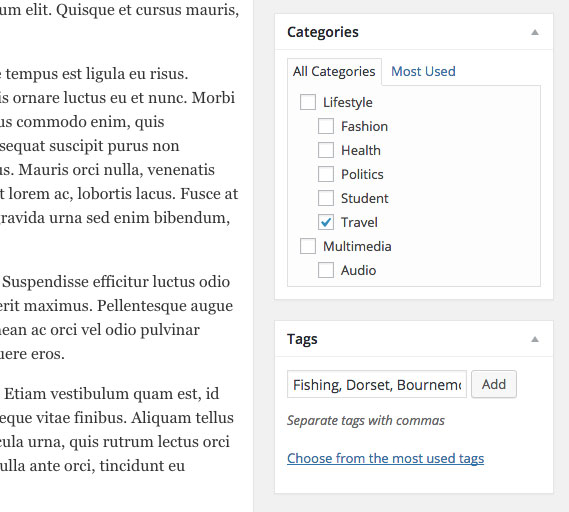Collapse the Categories panel arrow

pyautogui.click(x=535, y=32)
